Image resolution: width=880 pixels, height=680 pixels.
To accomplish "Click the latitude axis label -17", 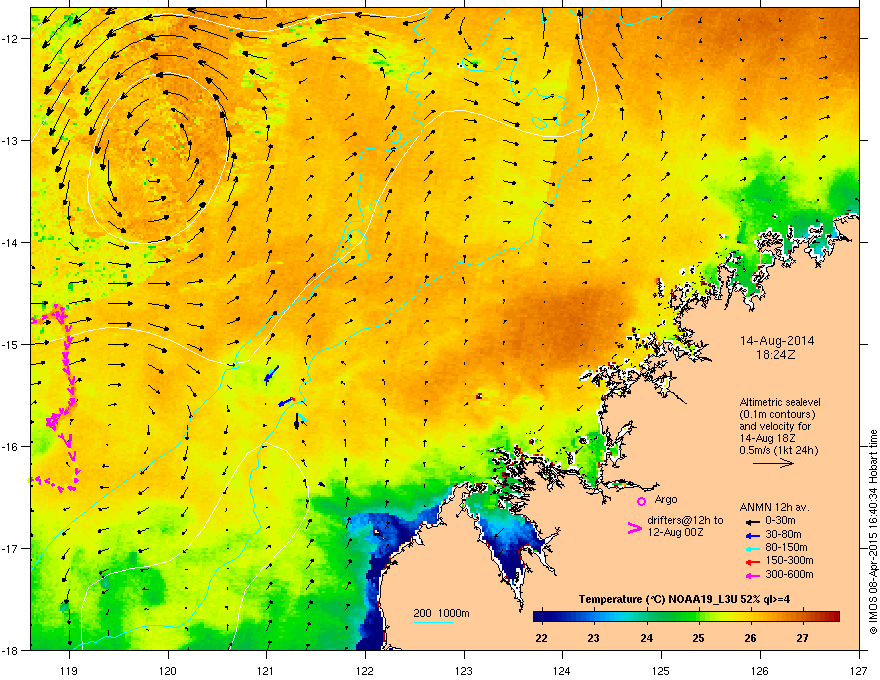I will click(x=11, y=548).
